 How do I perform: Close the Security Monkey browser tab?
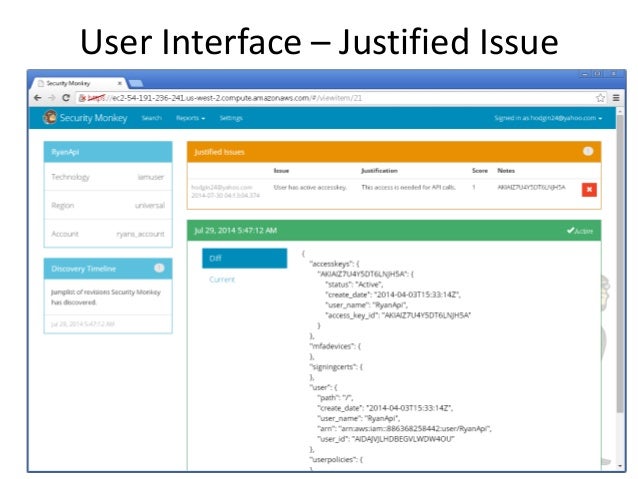(x=120, y=83)
